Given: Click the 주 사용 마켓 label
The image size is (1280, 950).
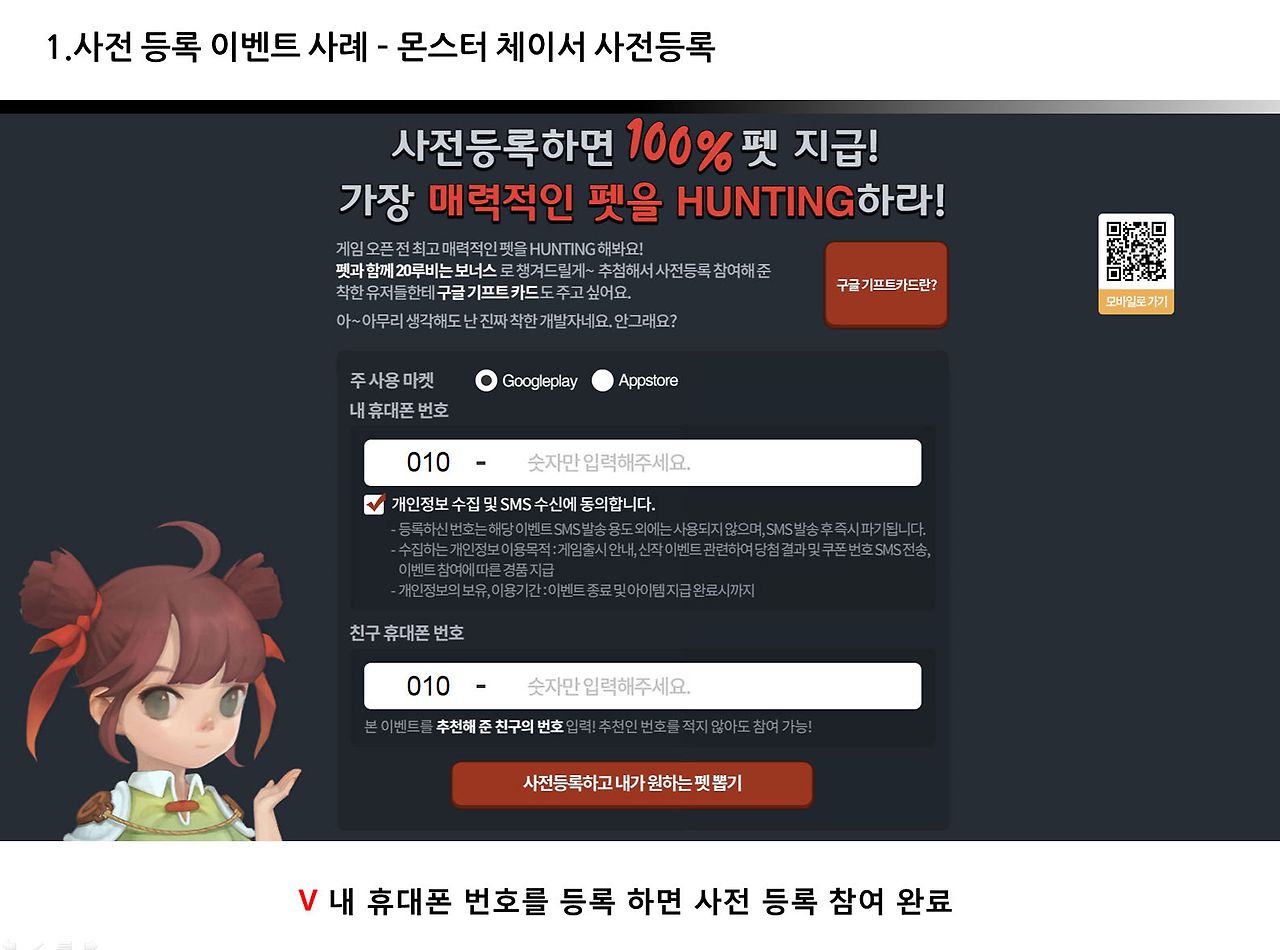Looking at the screenshot, I should coord(392,381).
